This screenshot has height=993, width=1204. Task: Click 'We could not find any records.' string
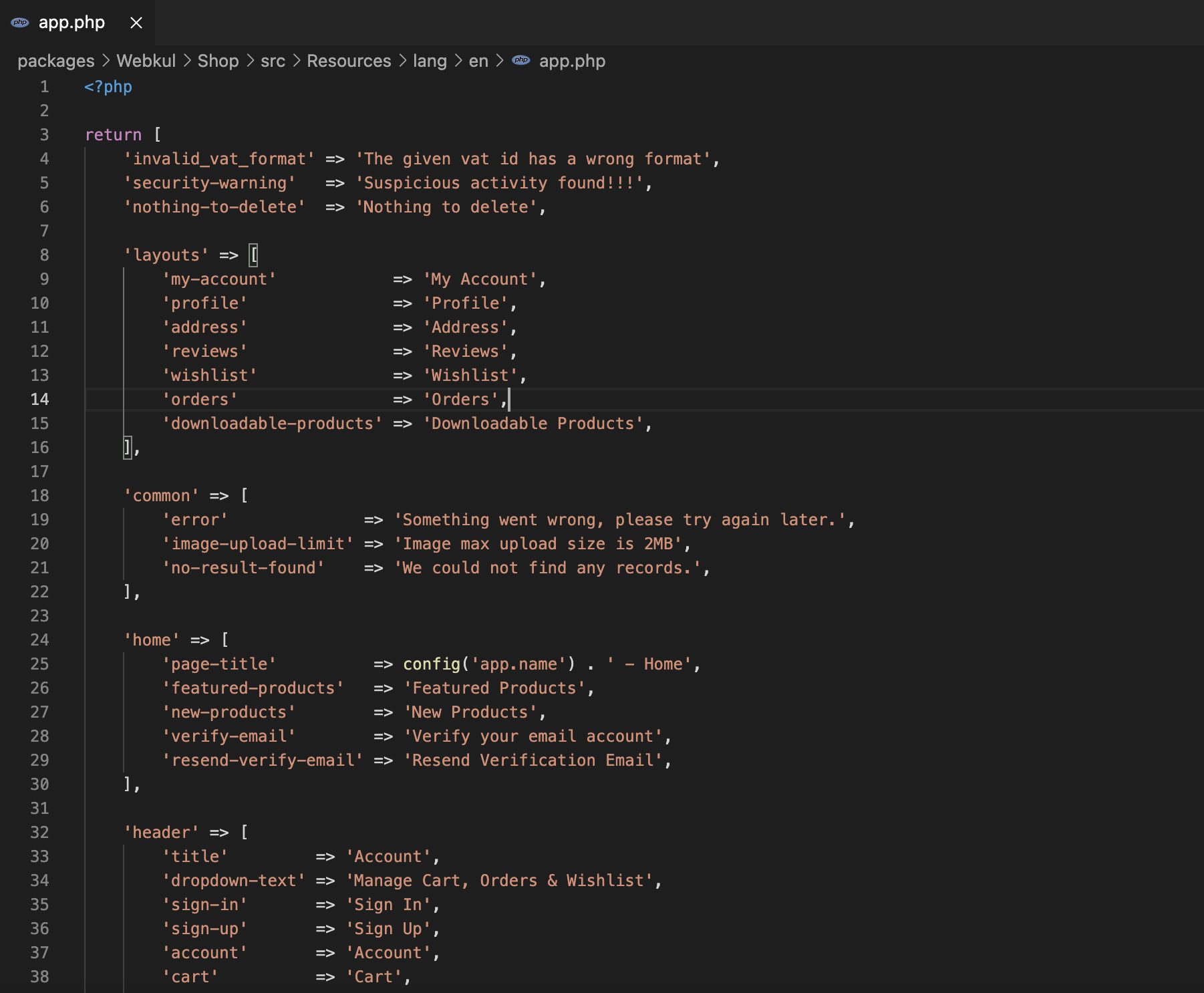pyautogui.click(x=548, y=568)
